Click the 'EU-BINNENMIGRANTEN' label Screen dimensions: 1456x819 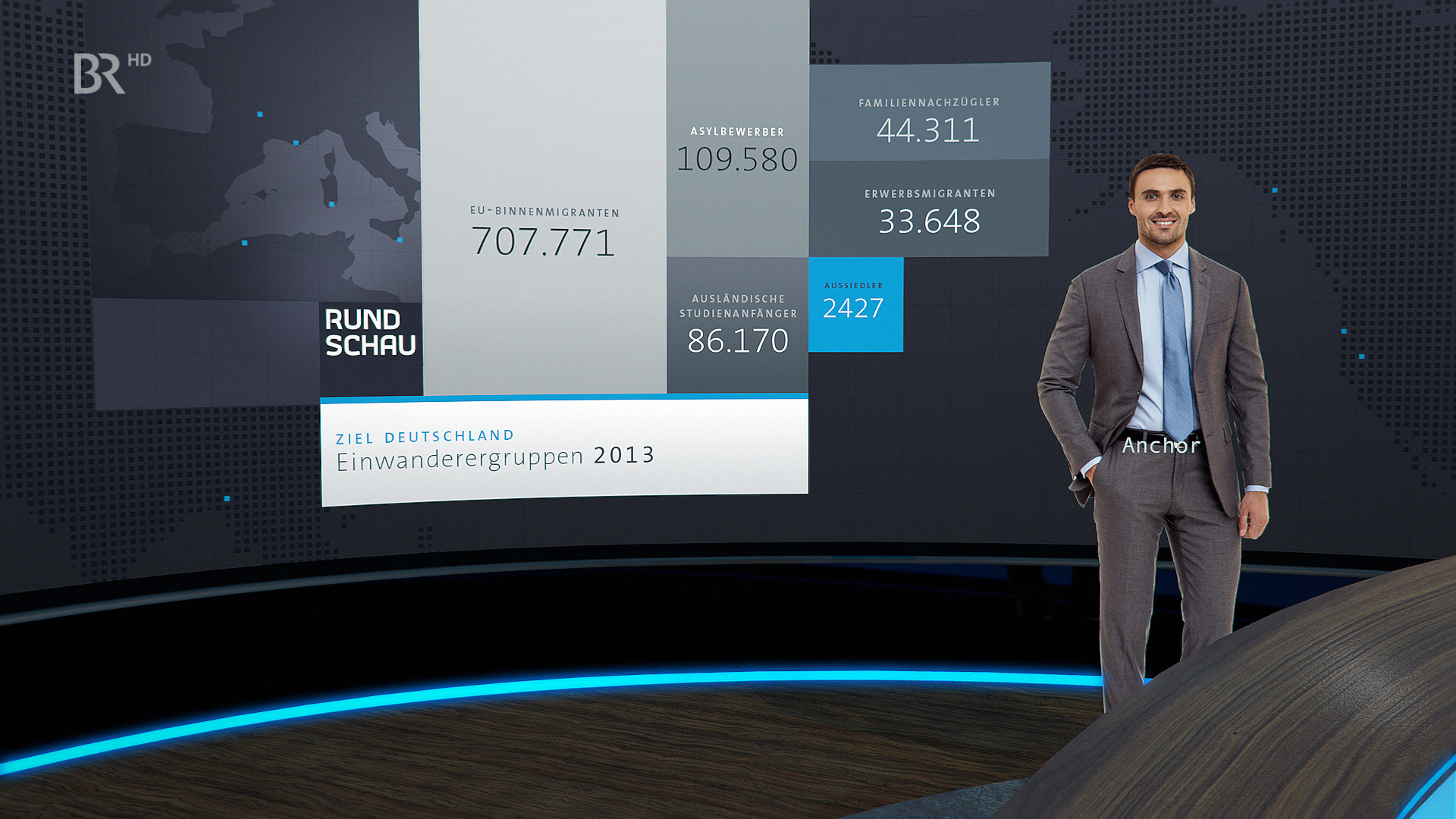(x=544, y=212)
